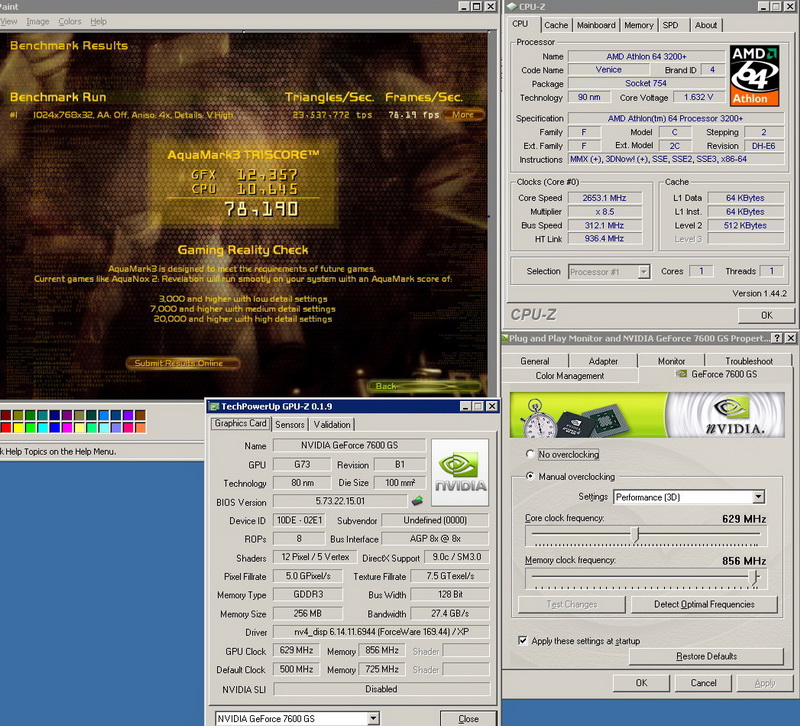Screen dimensions: 800x726
Task: Switch to the Cache tab in CPU-Z
Action: (556, 25)
